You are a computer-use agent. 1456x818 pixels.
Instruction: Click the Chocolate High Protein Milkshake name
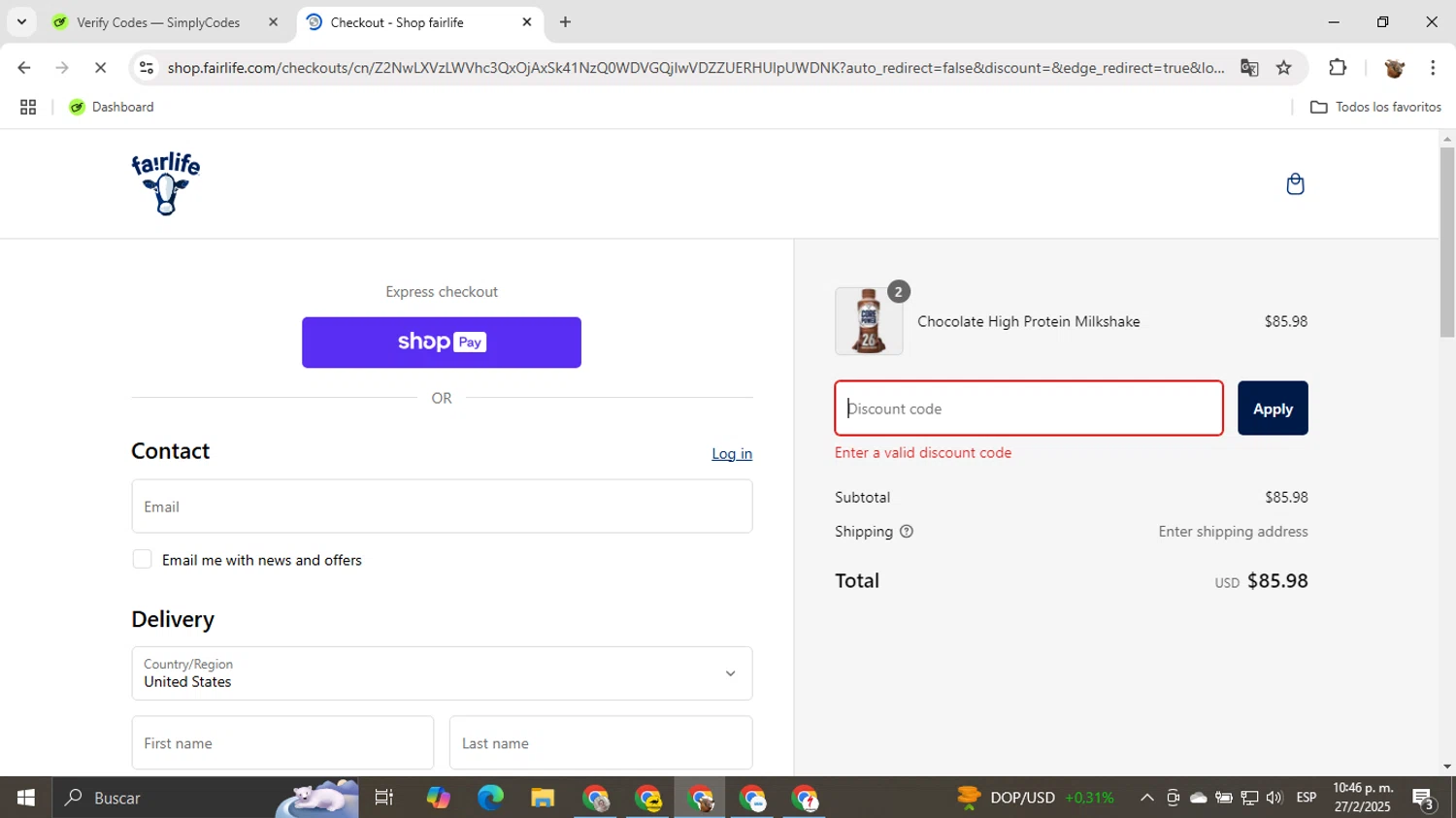(1029, 321)
